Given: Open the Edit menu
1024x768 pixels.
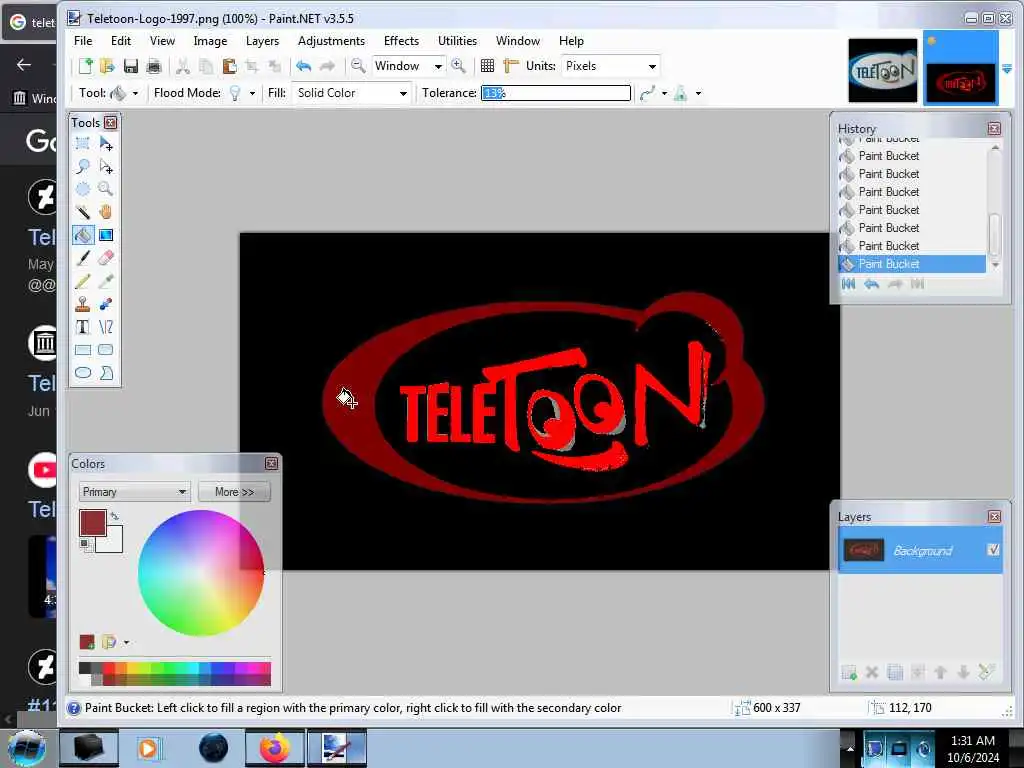Looking at the screenshot, I should pos(121,40).
